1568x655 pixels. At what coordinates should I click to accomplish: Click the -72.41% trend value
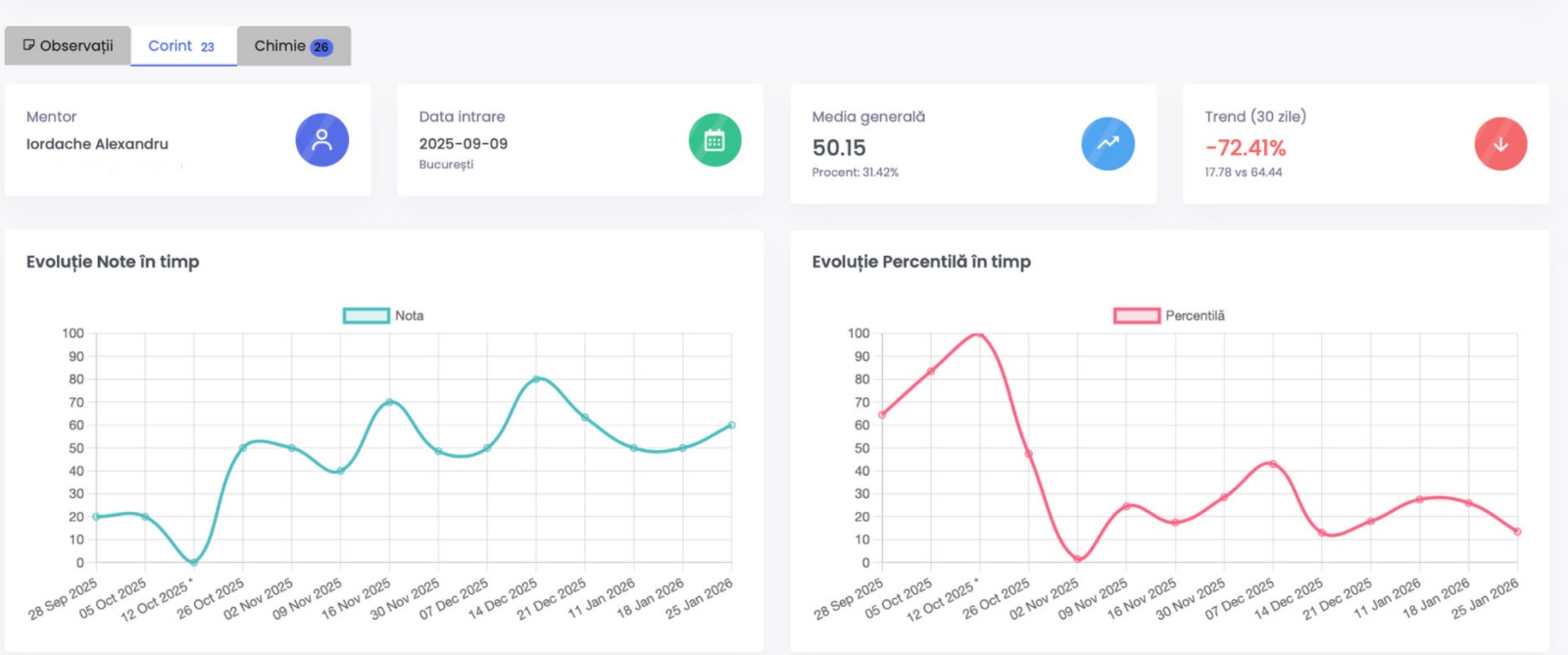coord(1245,148)
